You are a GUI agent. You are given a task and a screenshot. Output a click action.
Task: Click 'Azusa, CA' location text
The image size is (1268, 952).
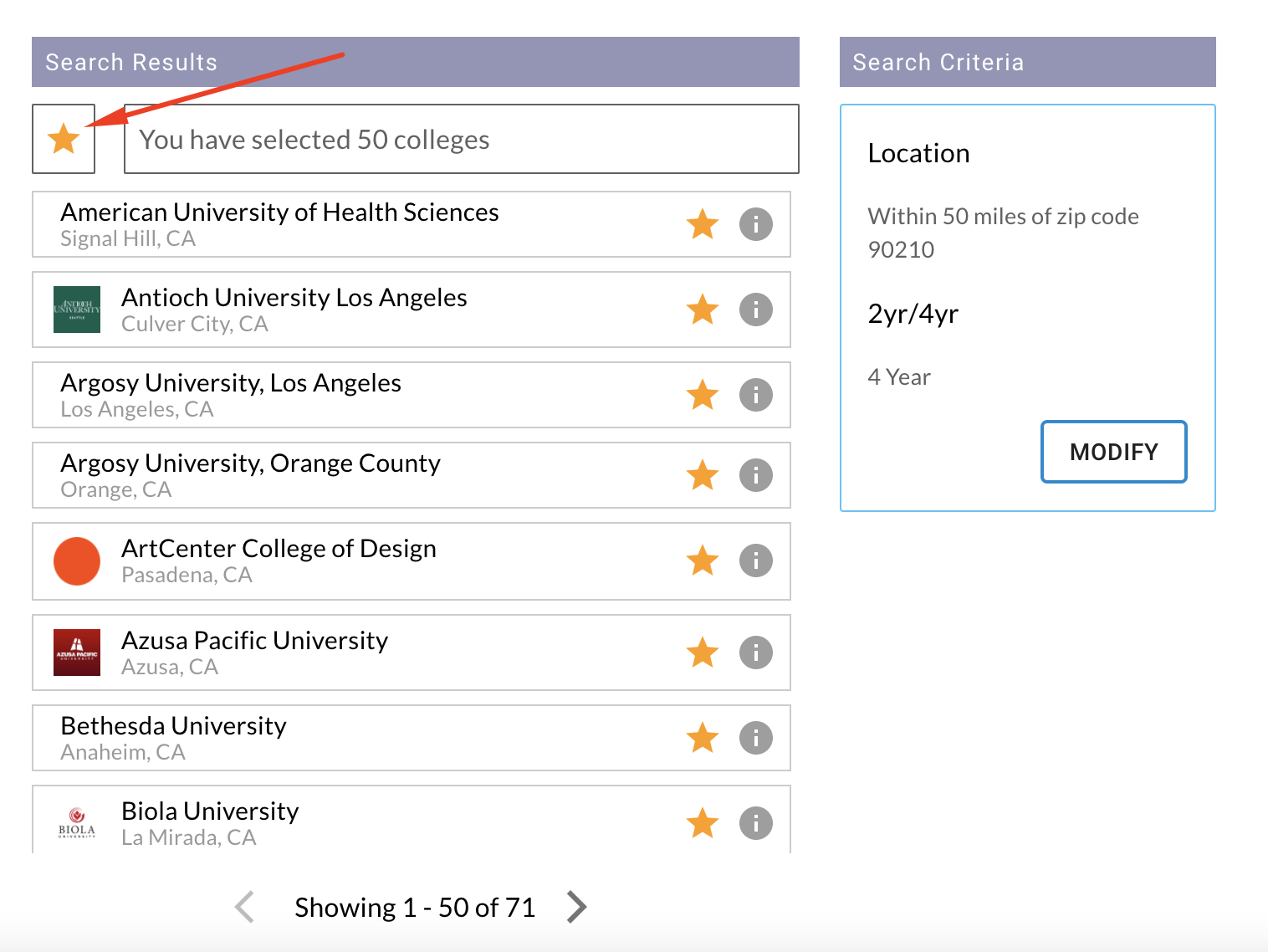pos(170,668)
